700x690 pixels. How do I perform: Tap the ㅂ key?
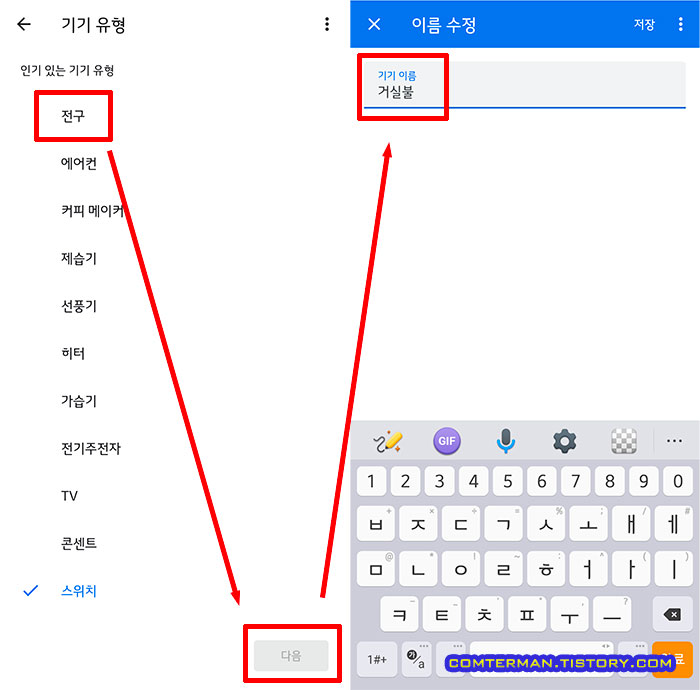376,524
